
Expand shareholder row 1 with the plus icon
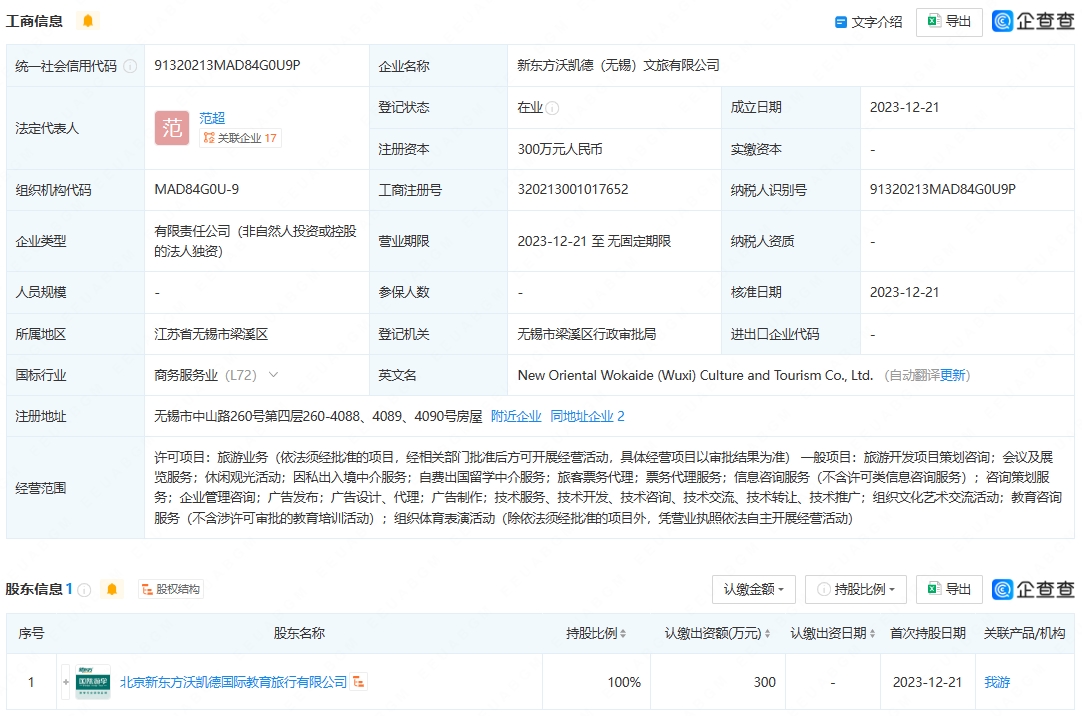click(x=66, y=682)
